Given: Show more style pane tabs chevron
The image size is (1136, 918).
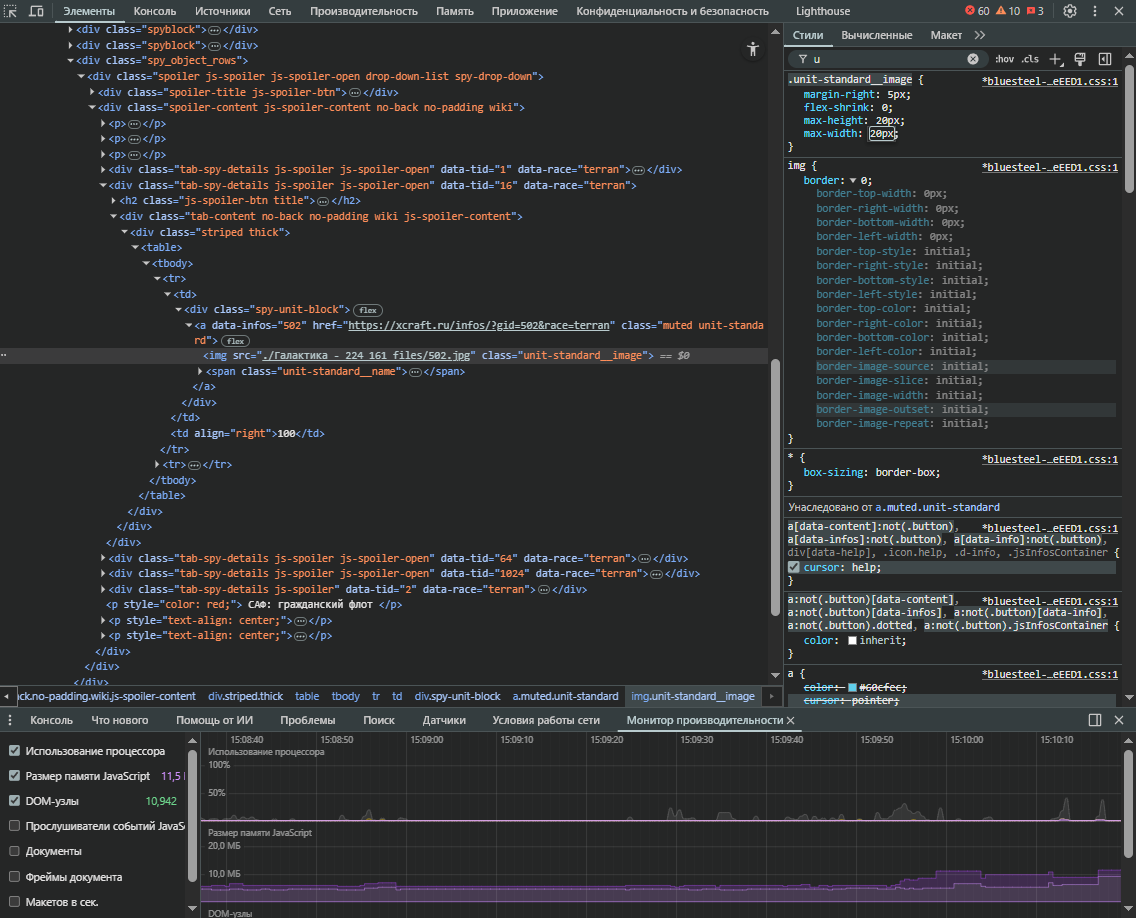Looking at the screenshot, I should coord(979,35).
